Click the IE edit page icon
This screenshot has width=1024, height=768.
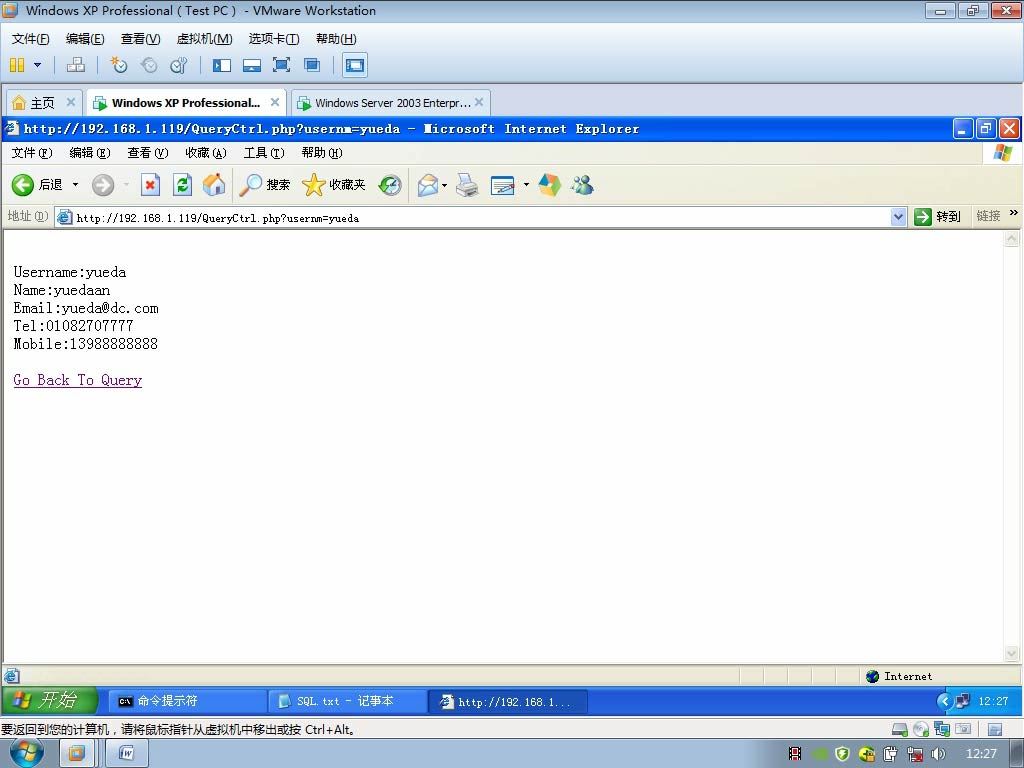[502, 185]
